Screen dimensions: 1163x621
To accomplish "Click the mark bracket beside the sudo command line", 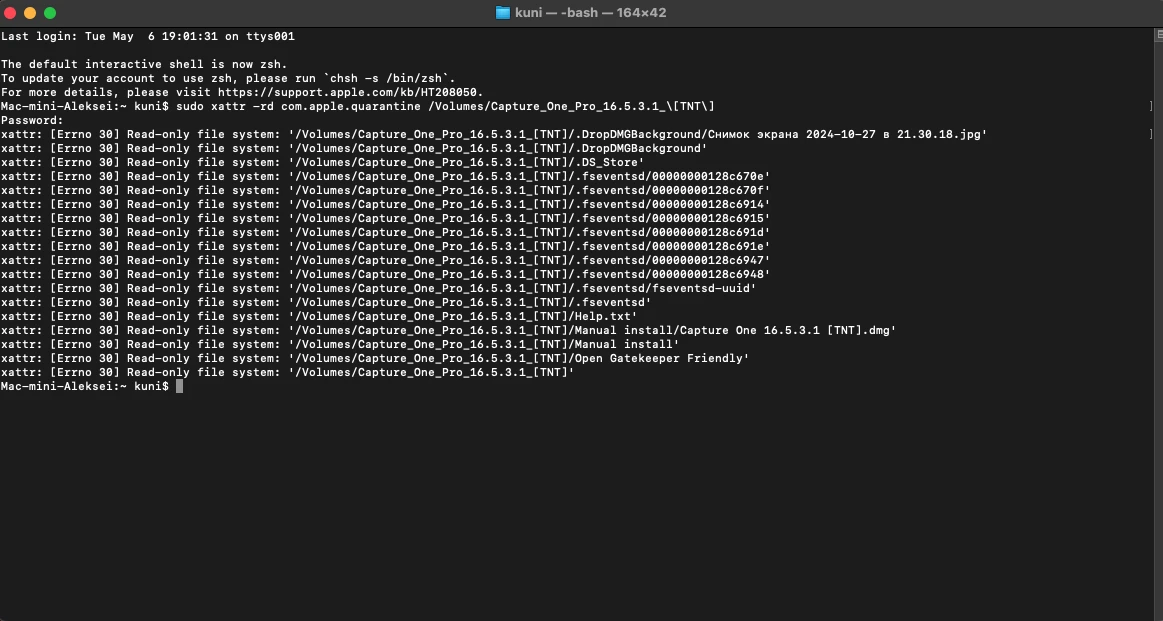I will coord(1151,107).
